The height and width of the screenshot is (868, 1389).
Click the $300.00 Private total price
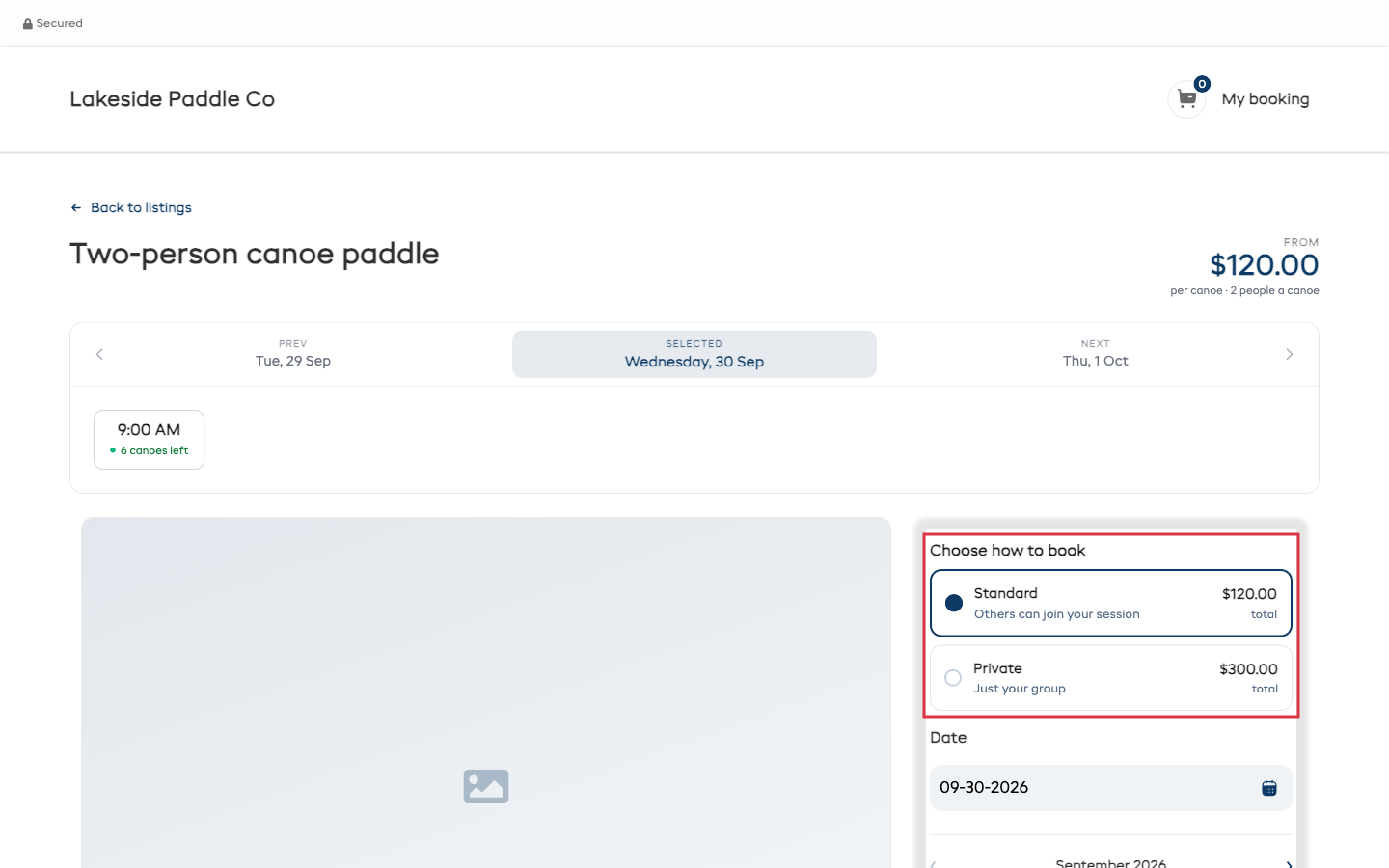tap(1248, 669)
